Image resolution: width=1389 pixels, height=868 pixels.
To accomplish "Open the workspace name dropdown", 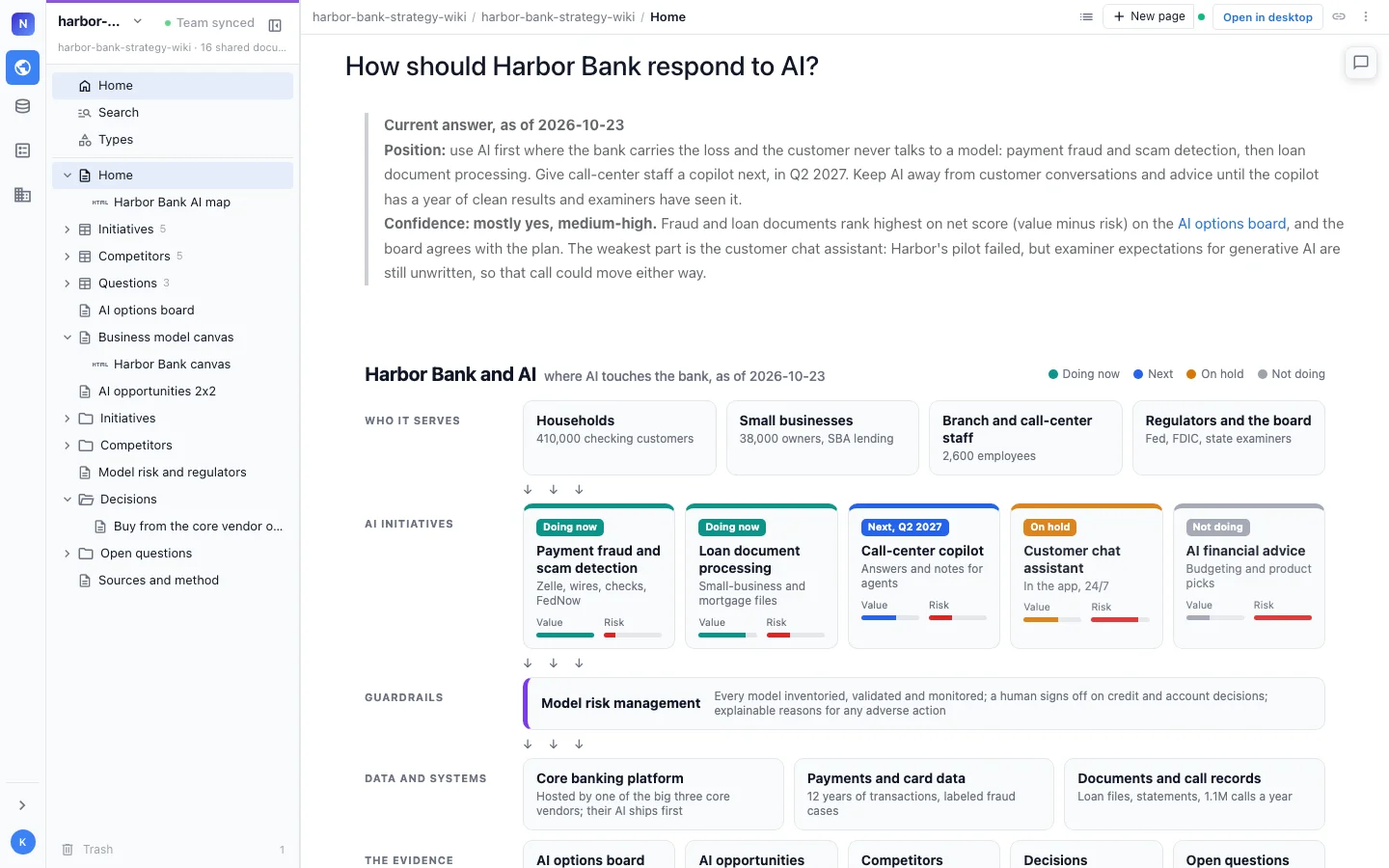I will [101, 21].
